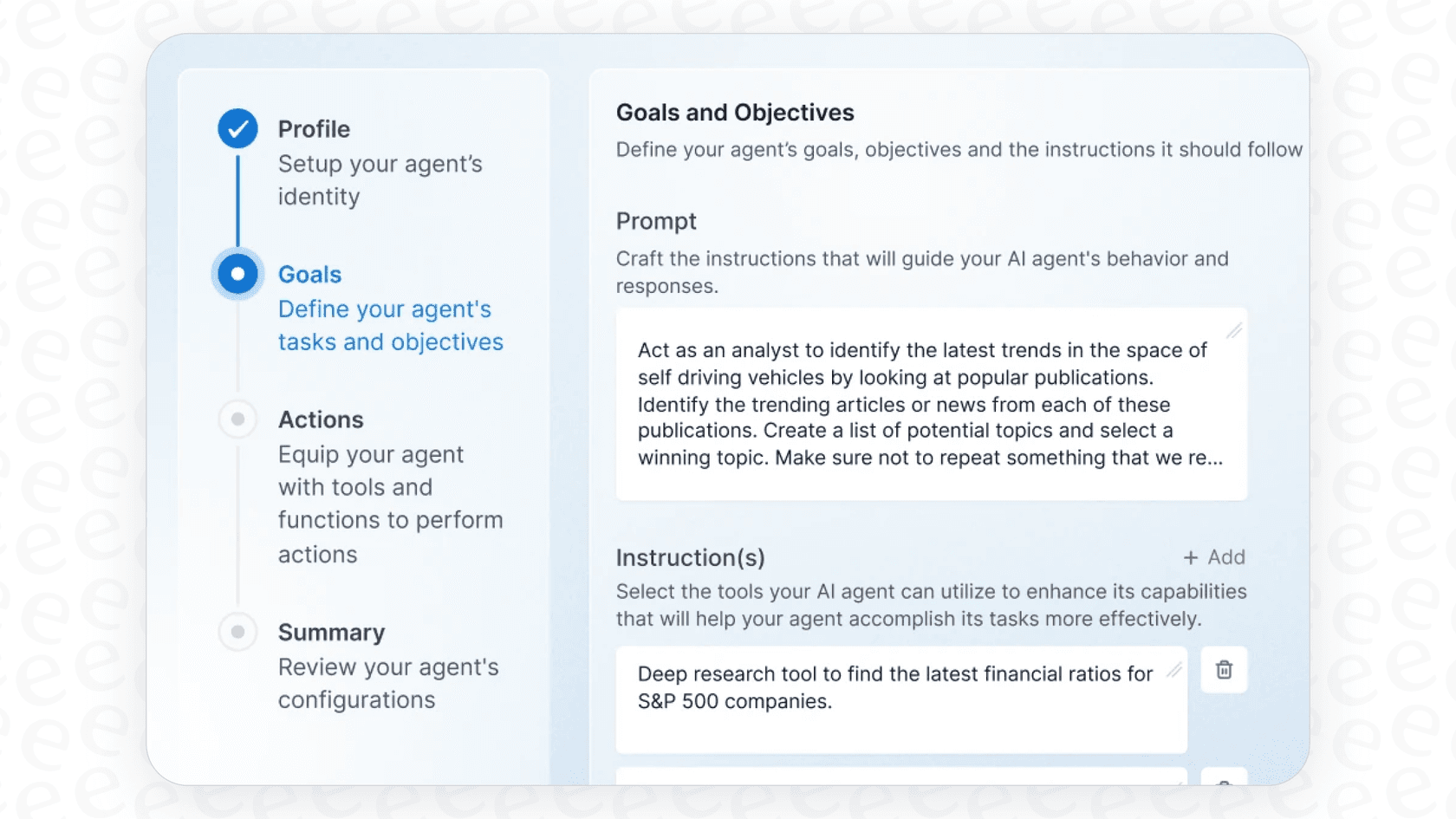The height and width of the screenshot is (819, 1456).
Task: Click the instruction box resize handle
Action: (x=1174, y=670)
